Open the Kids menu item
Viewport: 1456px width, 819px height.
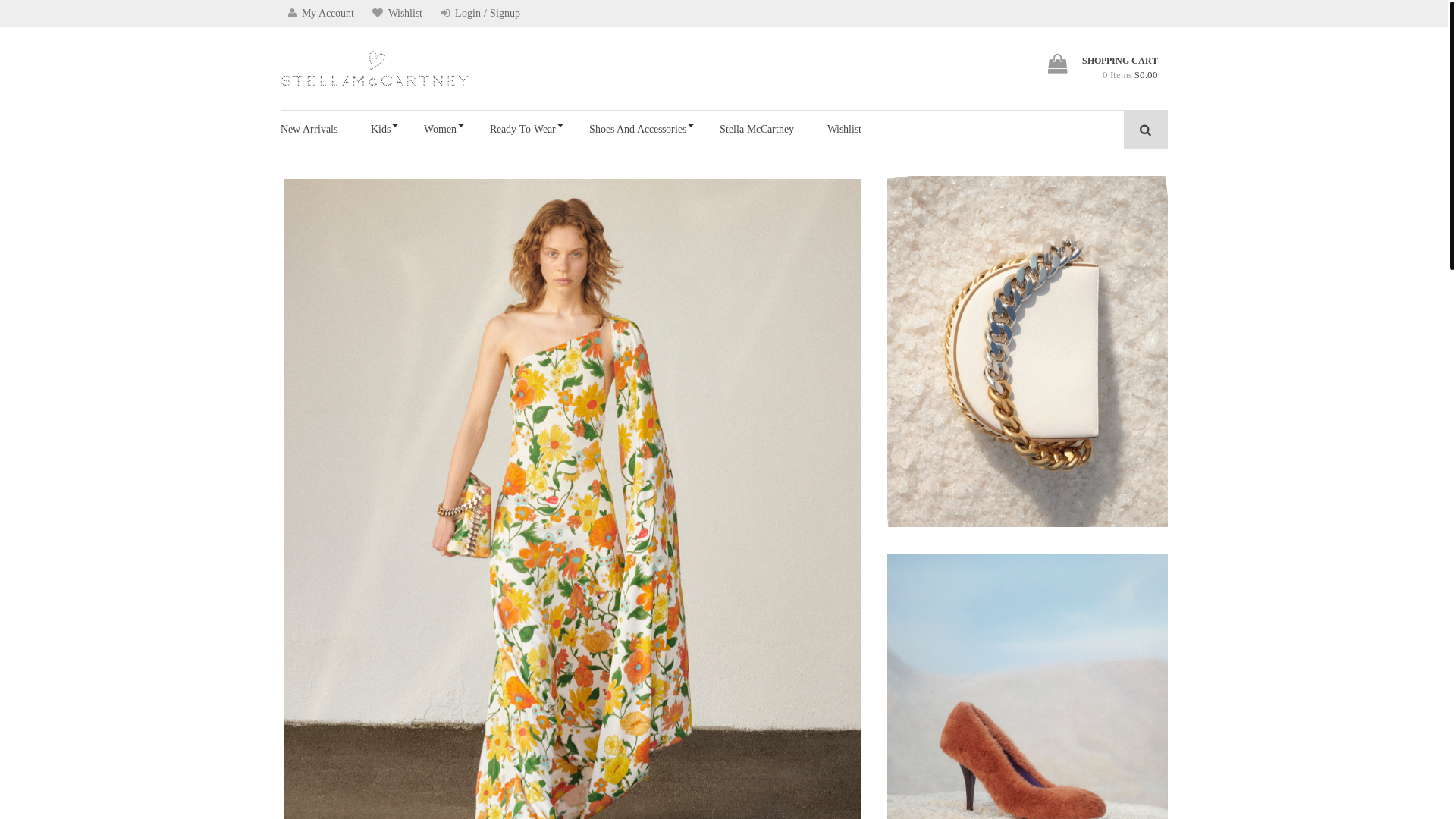[381, 130]
